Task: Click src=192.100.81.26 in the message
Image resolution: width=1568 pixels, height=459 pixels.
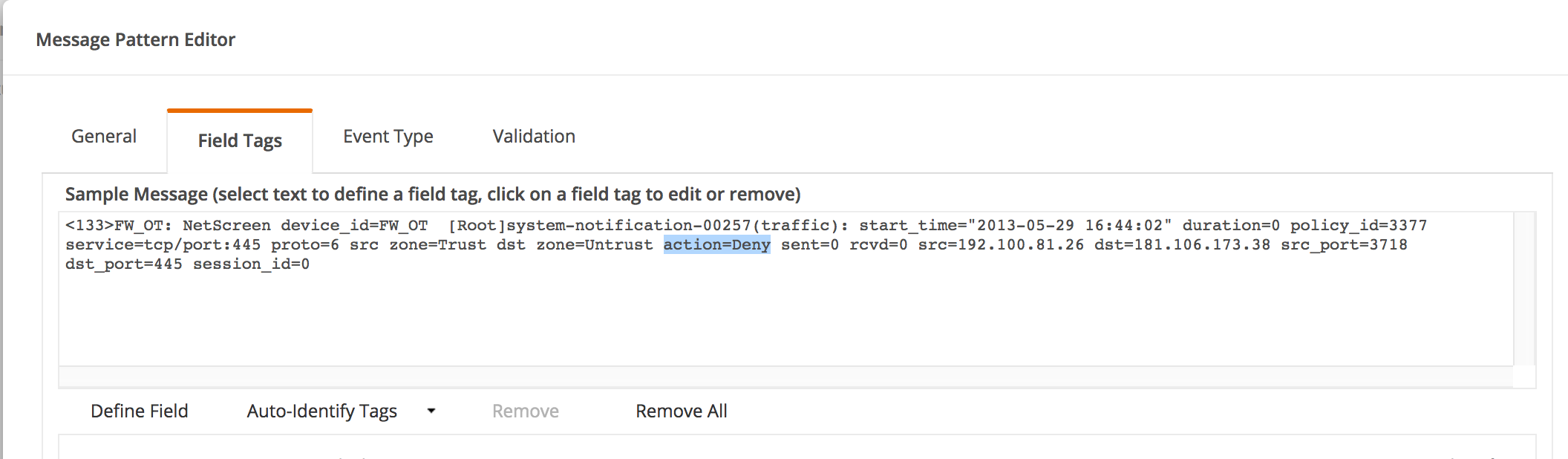Action: point(1000,245)
